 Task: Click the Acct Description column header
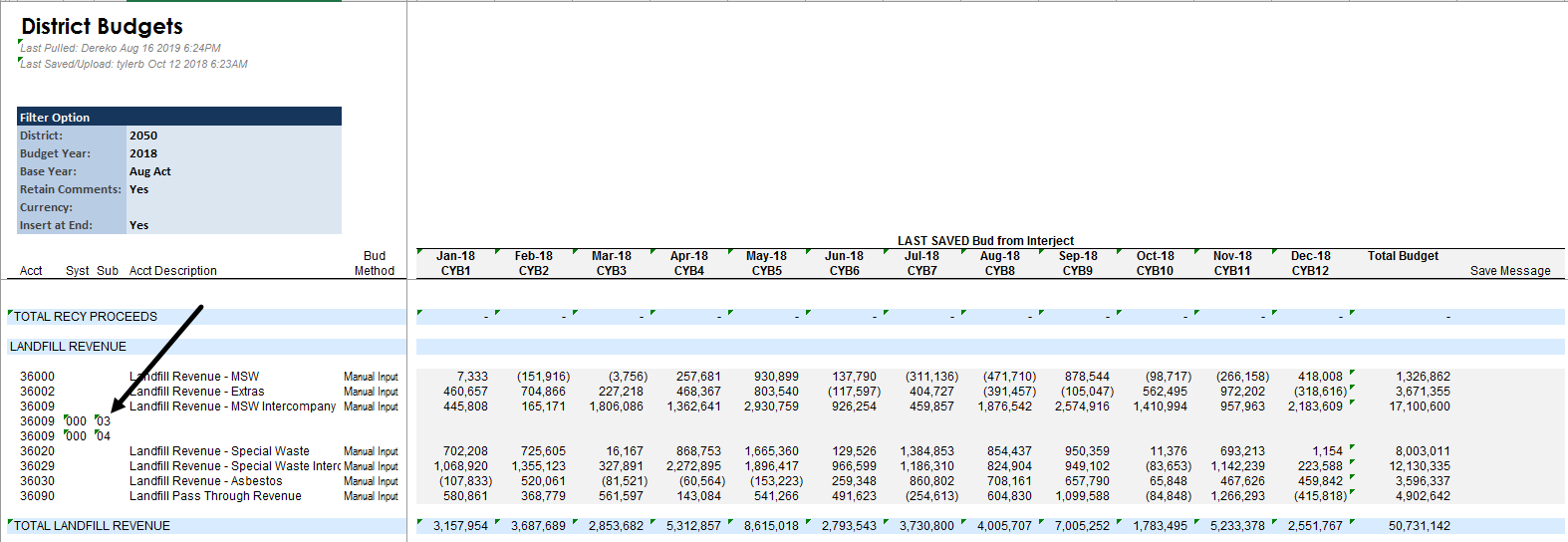(x=173, y=271)
